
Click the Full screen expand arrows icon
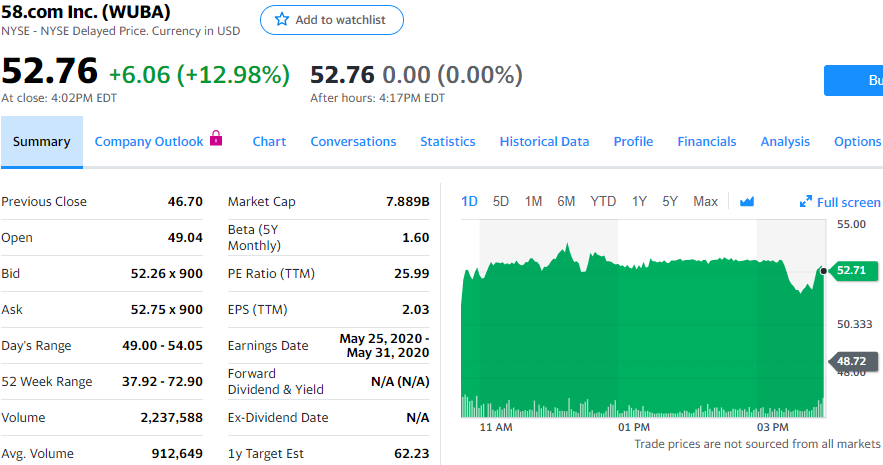(806, 202)
